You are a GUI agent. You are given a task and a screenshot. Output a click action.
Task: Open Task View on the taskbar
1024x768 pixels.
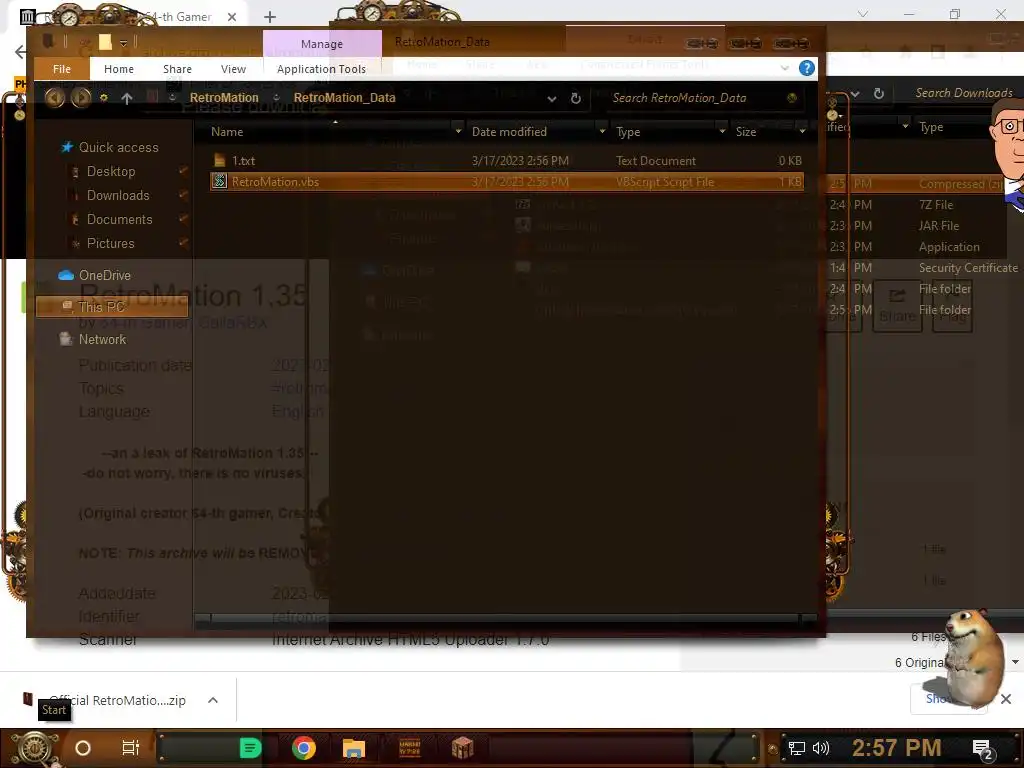131,748
